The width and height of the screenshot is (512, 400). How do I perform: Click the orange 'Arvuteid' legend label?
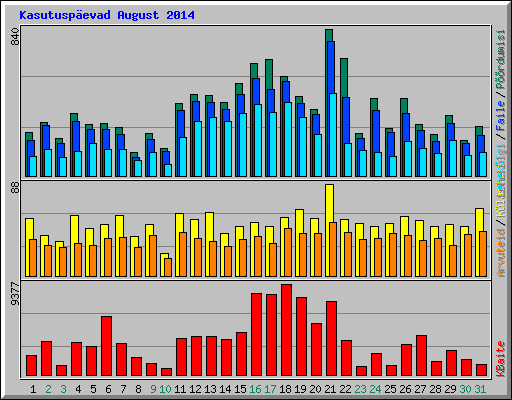(x=501, y=252)
